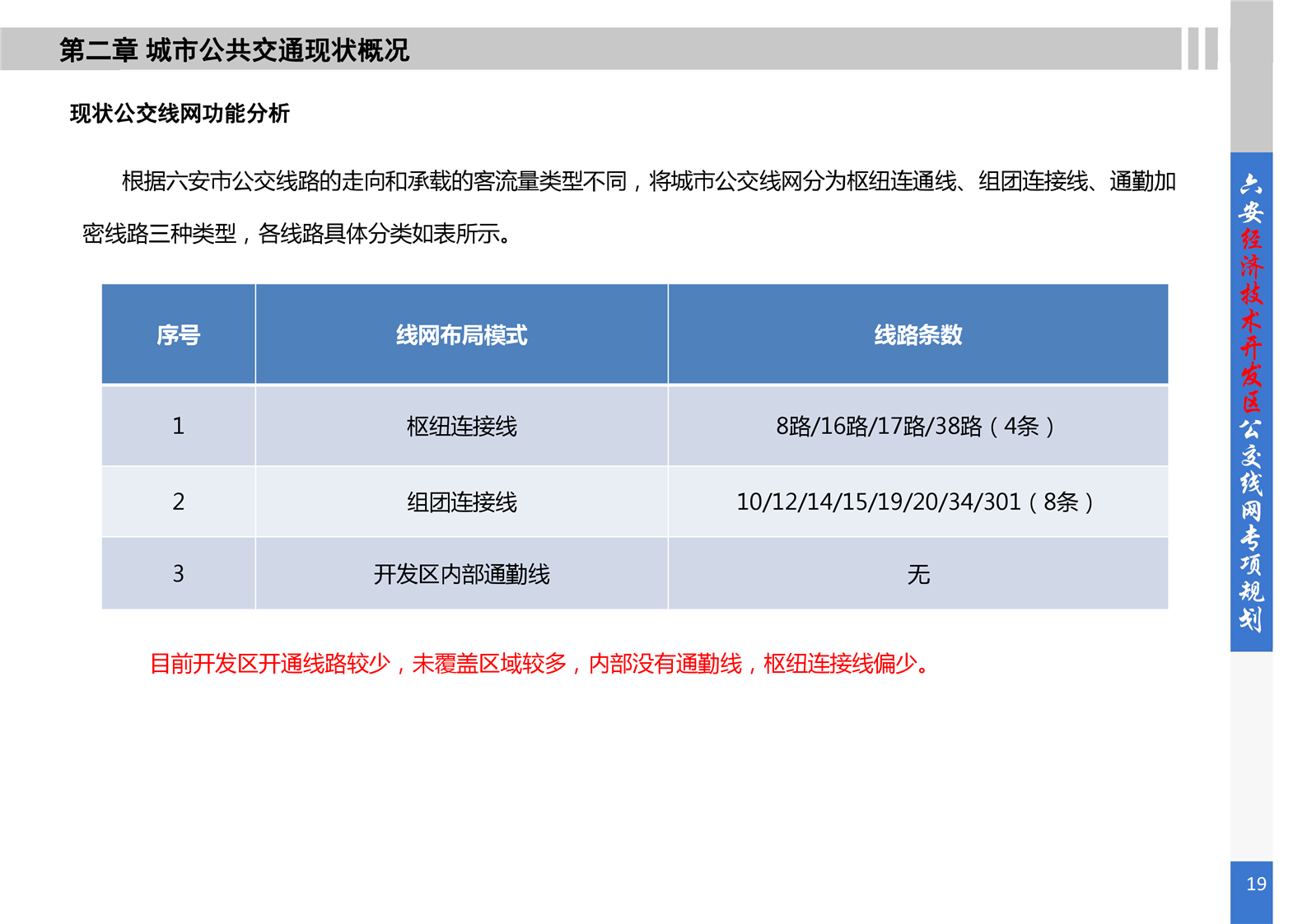Click the paragraph line starting 密线路三种类型
The width and height of the screenshot is (1307, 924).
coord(297,234)
